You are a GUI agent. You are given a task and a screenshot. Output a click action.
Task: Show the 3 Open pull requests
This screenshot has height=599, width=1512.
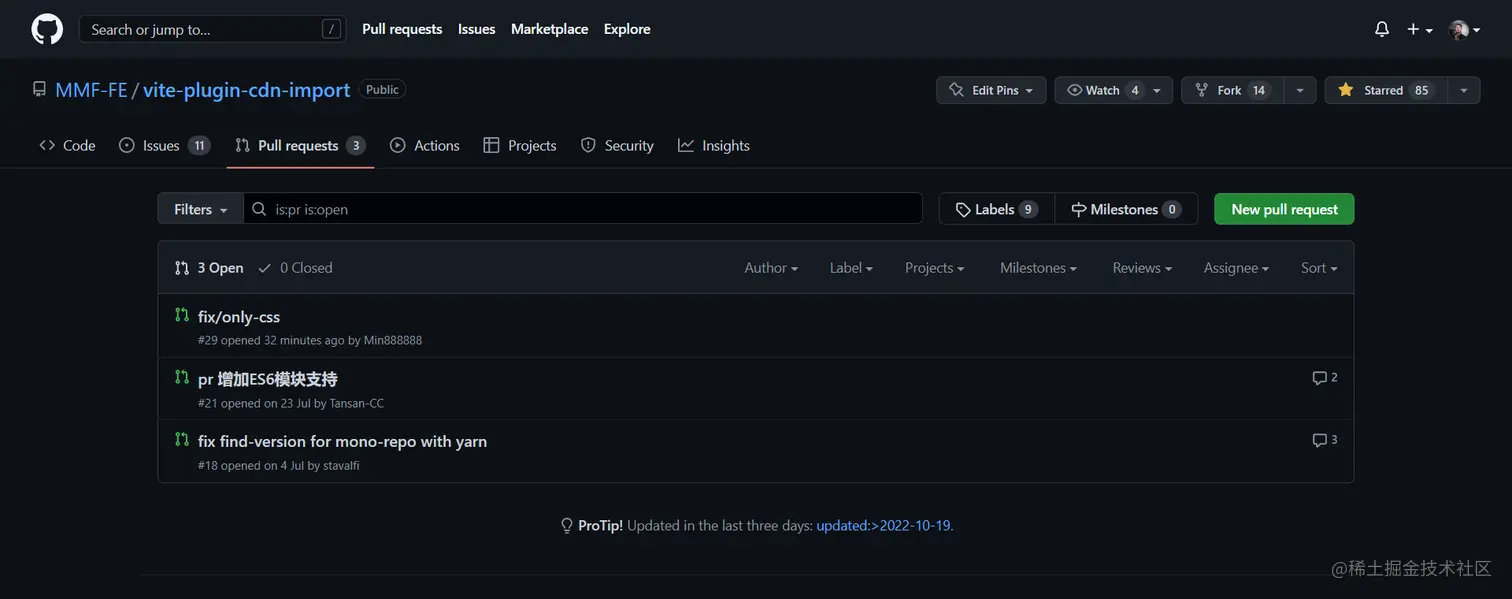coord(210,268)
